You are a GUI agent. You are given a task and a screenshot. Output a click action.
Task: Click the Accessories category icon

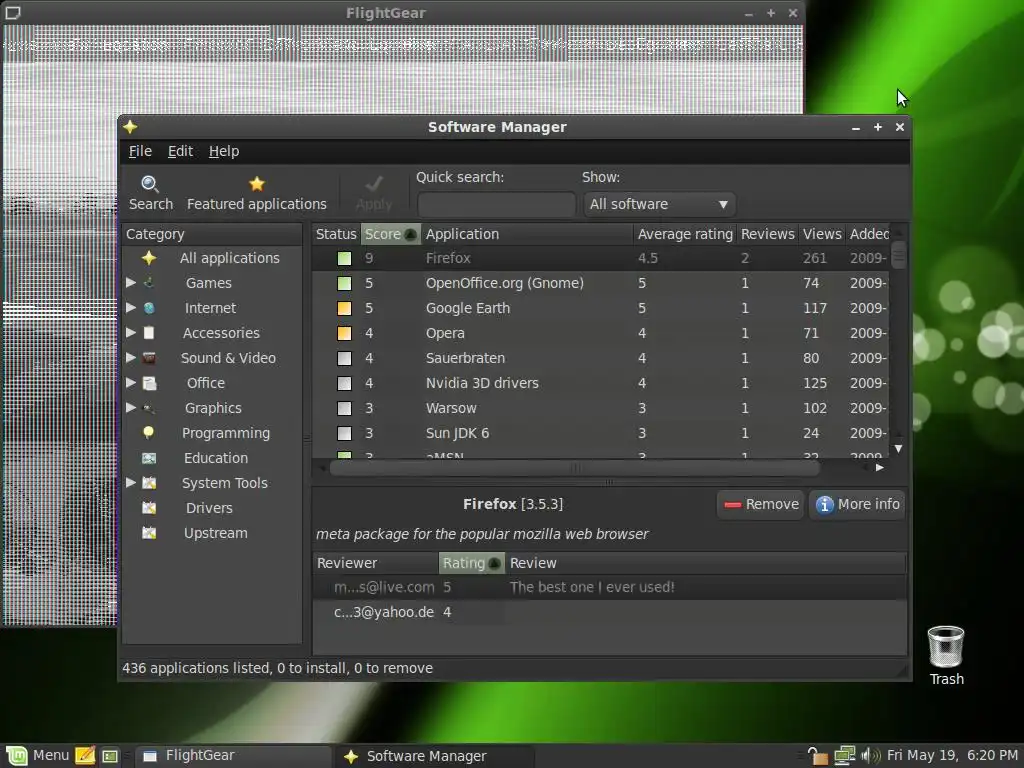point(149,333)
